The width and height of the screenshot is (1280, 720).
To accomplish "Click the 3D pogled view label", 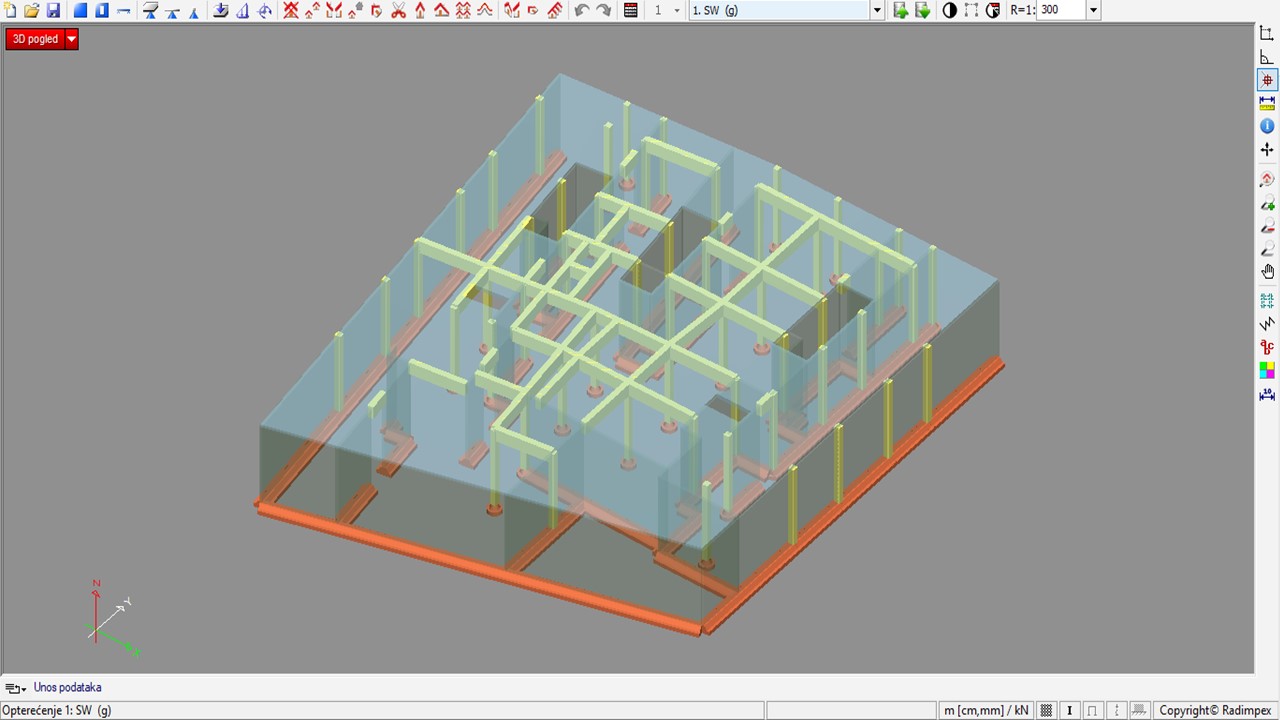I will pos(35,39).
